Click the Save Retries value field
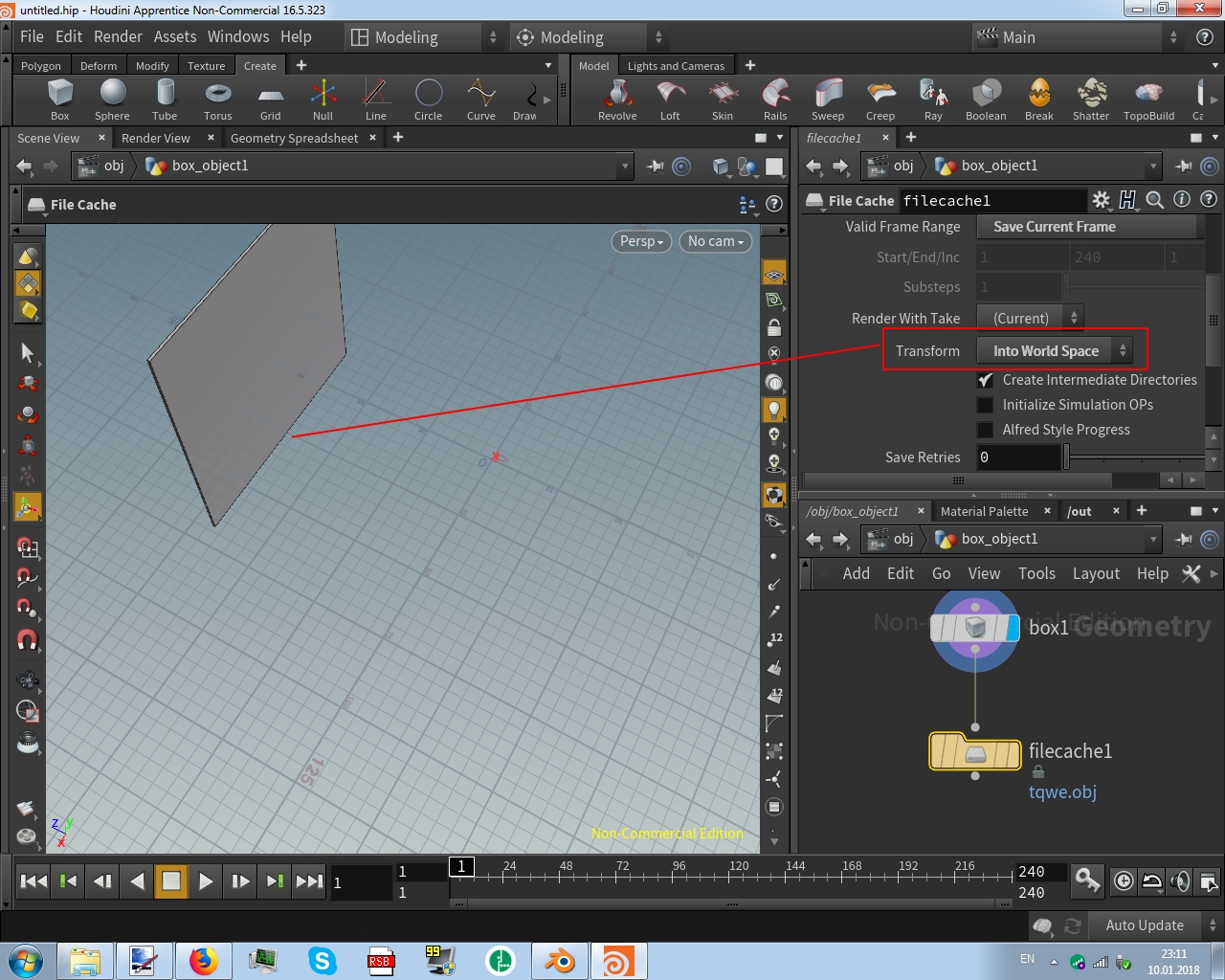This screenshot has width=1225, height=980. click(x=1018, y=457)
